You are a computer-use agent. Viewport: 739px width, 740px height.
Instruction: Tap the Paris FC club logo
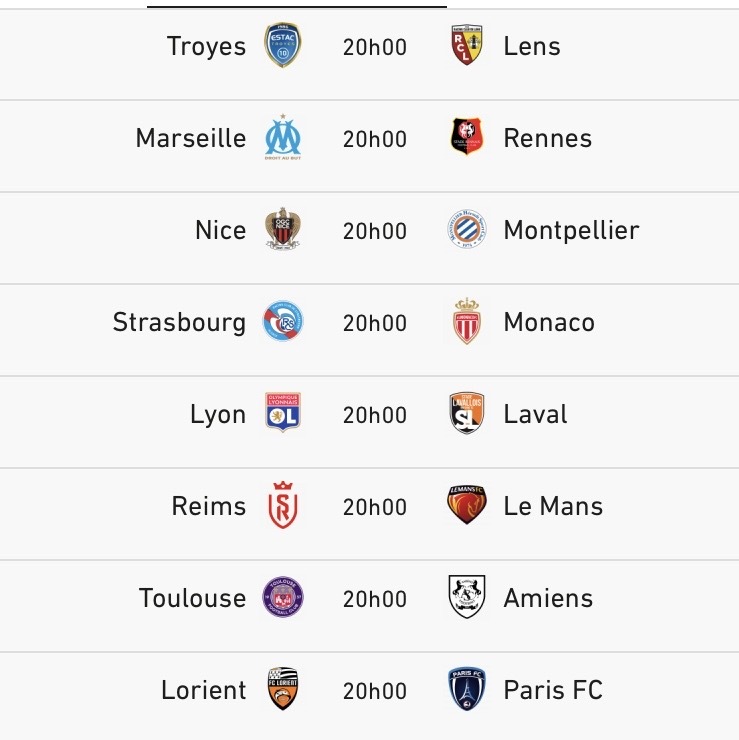click(467, 690)
